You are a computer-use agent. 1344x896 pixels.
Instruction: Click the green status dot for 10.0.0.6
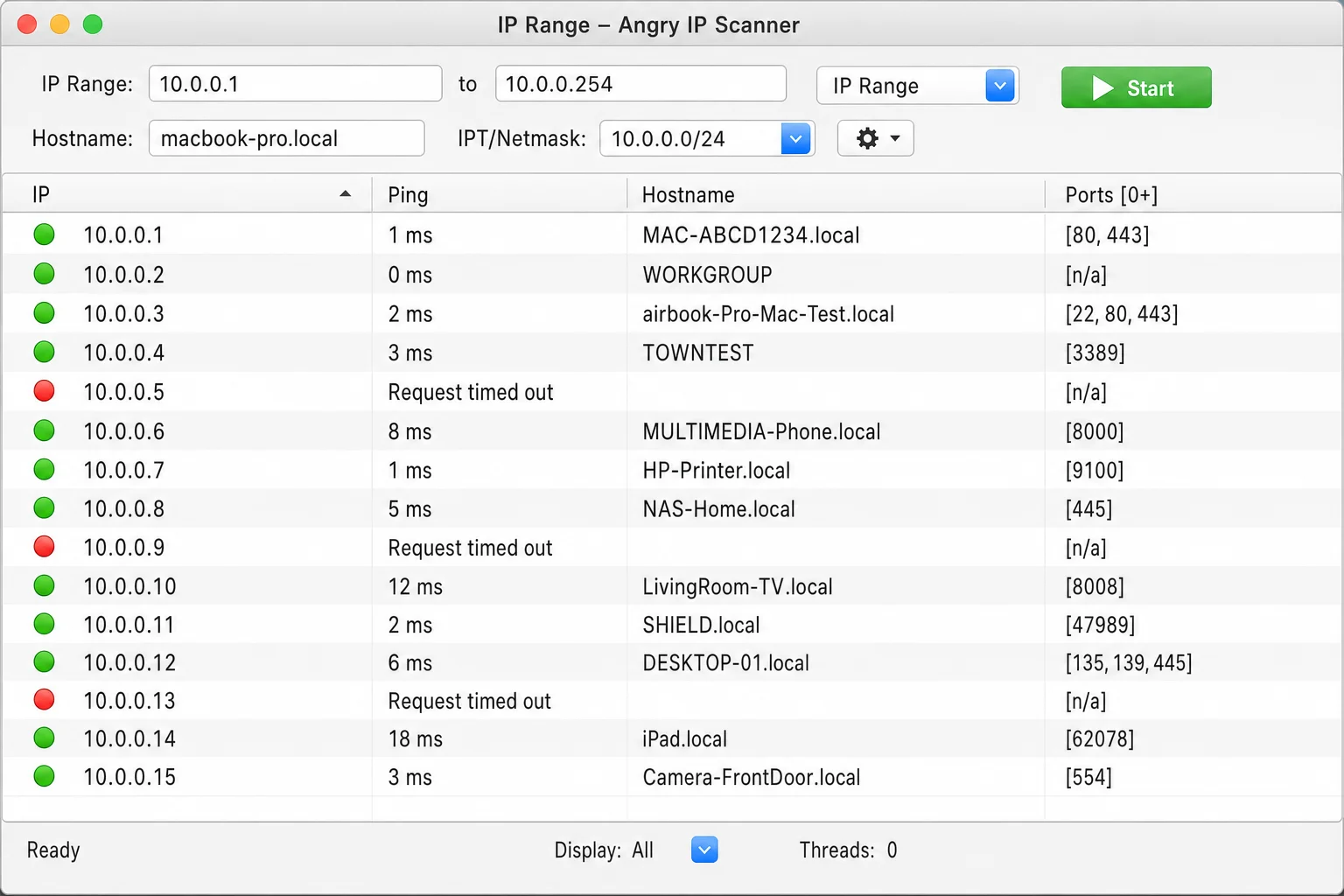click(44, 430)
